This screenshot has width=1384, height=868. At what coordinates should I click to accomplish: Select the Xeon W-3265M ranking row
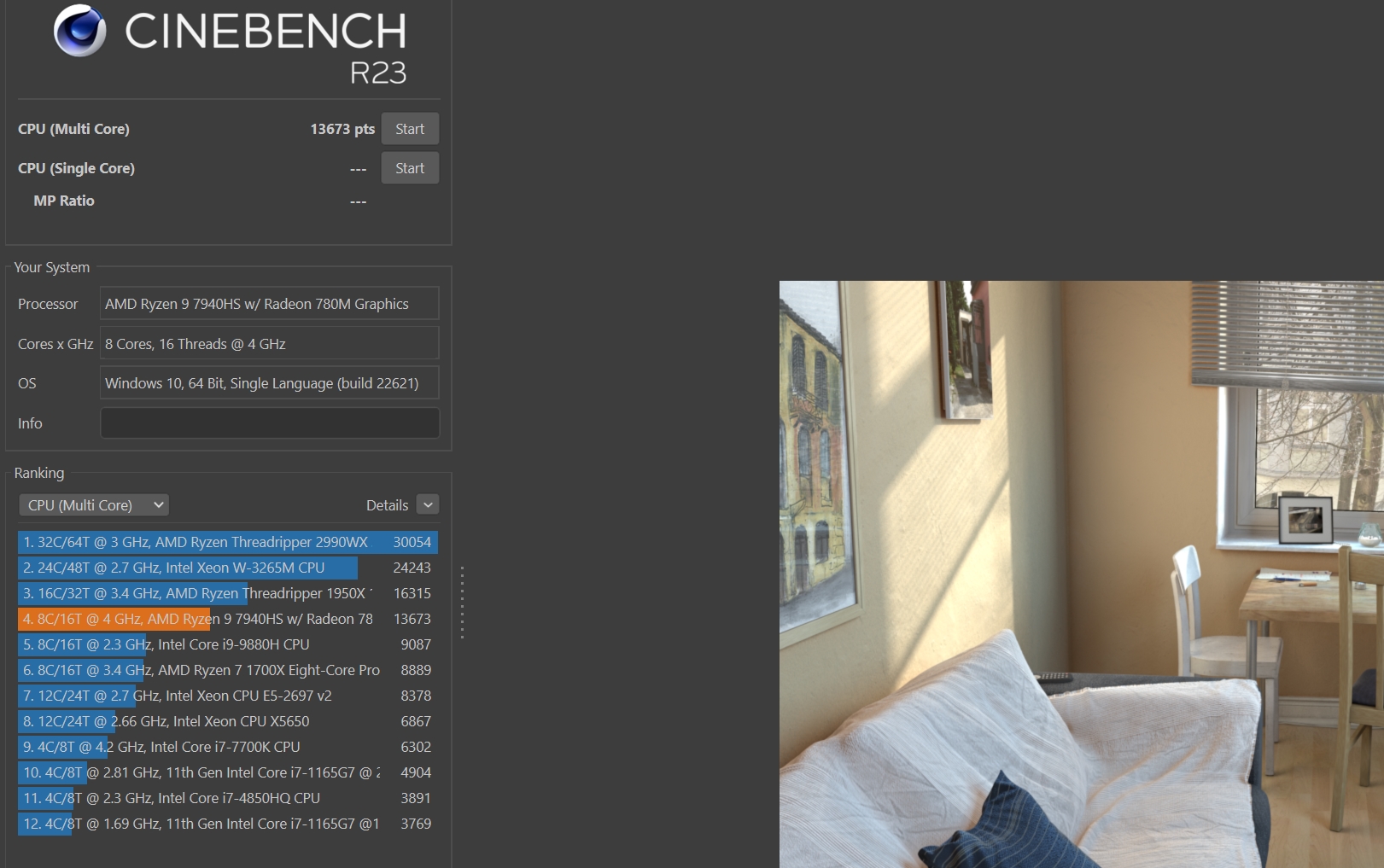[227, 568]
